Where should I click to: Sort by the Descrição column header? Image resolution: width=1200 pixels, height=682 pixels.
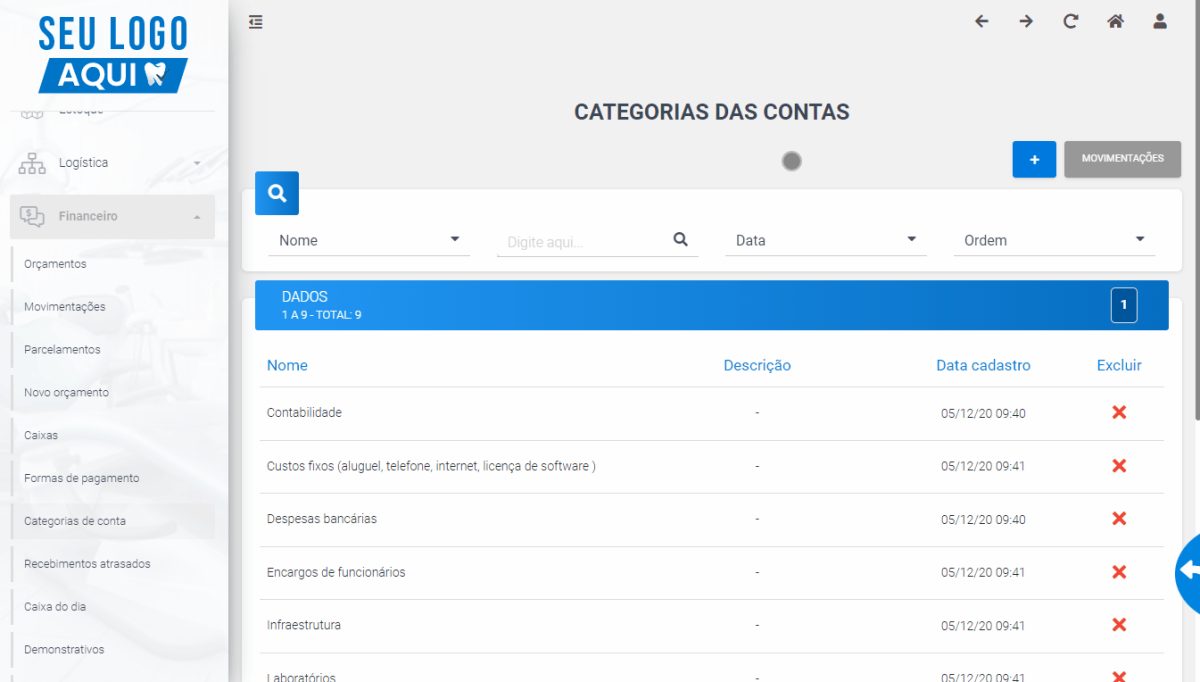(x=757, y=365)
